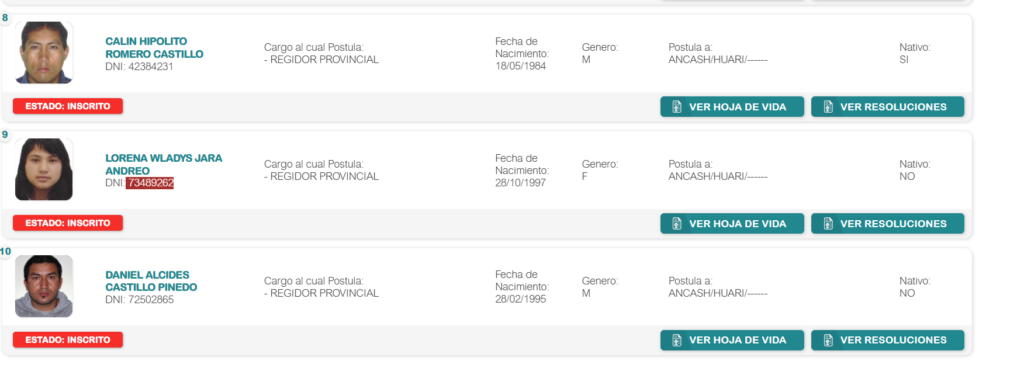Click the DNI 42384231 text
The height and width of the screenshot is (382, 1024).
(139, 67)
